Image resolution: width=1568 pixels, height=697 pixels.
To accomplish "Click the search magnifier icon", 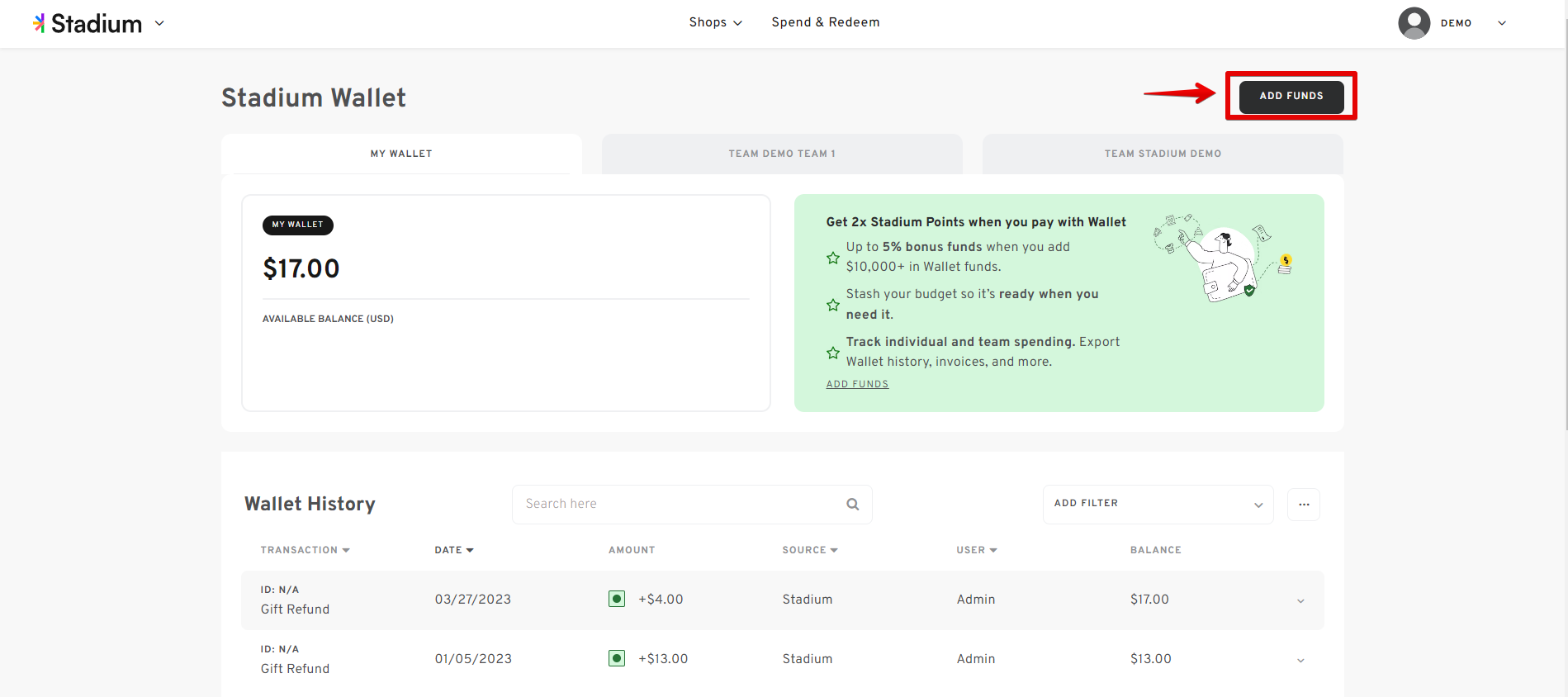I will (853, 504).
